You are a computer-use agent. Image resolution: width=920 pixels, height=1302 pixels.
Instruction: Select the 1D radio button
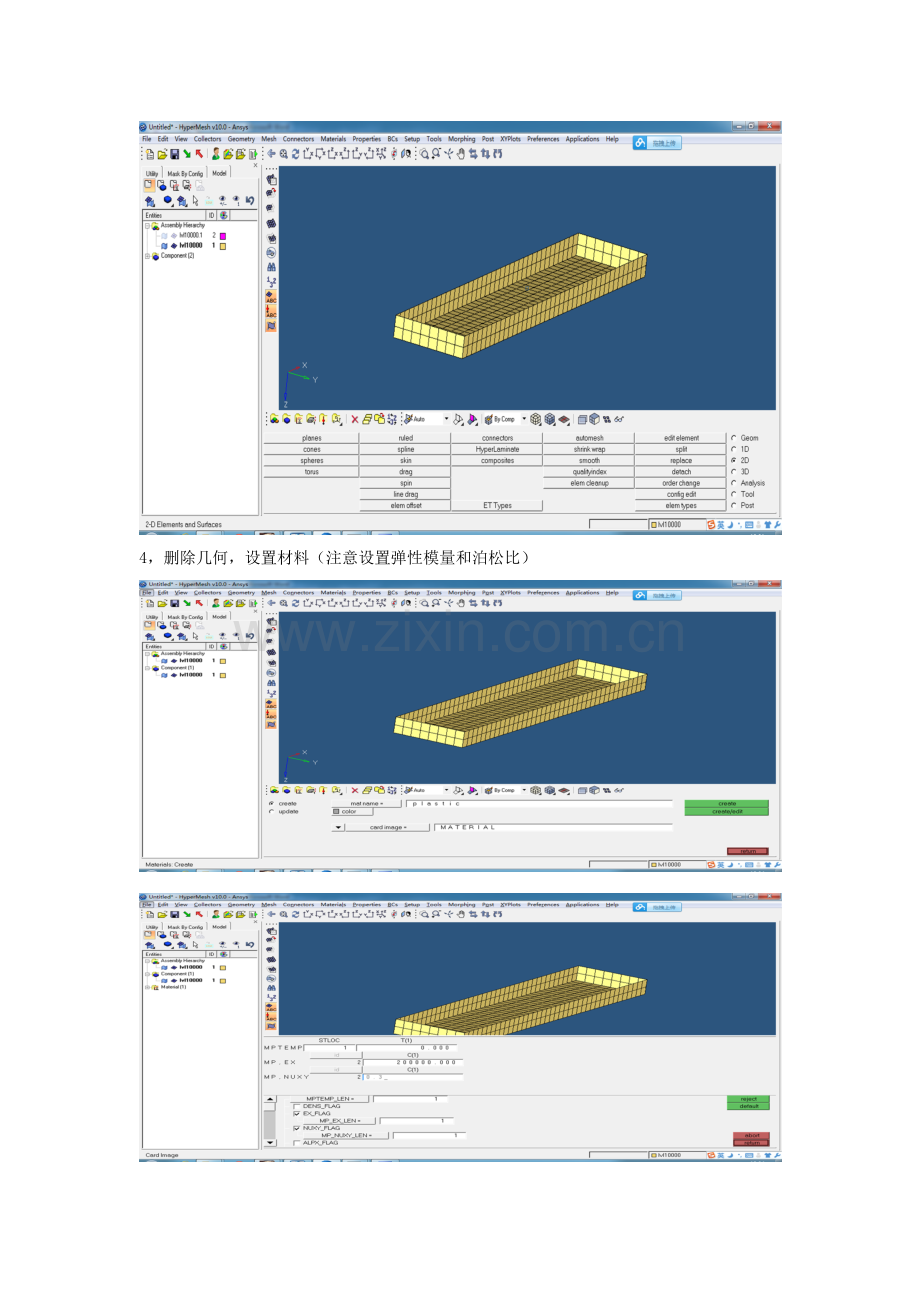[x=734, y=449]
